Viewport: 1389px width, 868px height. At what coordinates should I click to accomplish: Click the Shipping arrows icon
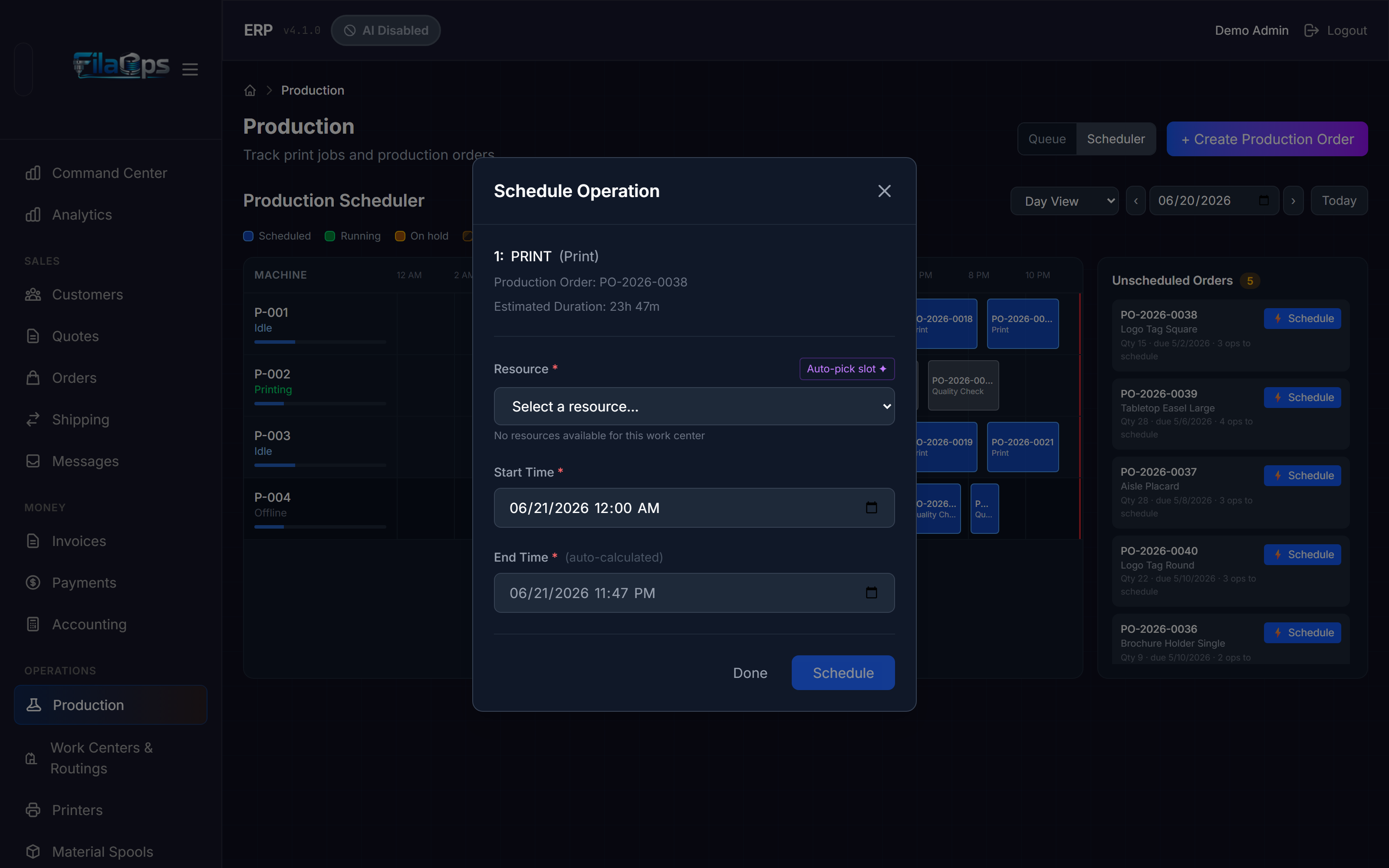point(33,420)
